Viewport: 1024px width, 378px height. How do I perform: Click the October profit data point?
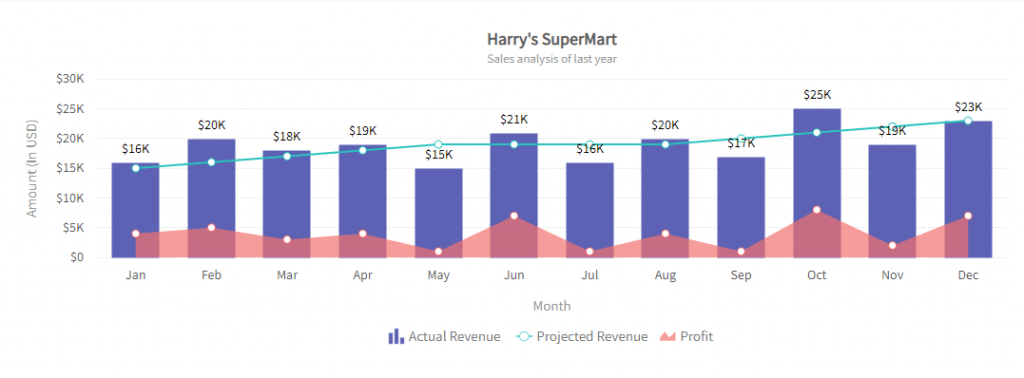(x=816, y=210)
